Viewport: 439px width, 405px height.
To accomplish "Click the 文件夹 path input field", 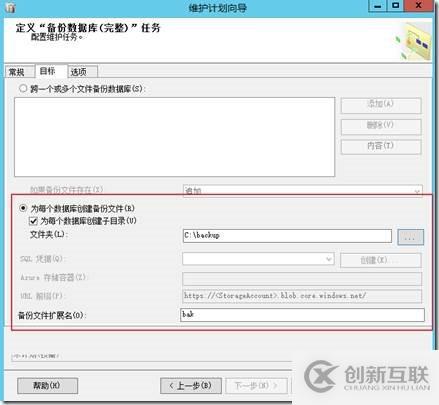I will pyautogui.click(x=287, y=236).
